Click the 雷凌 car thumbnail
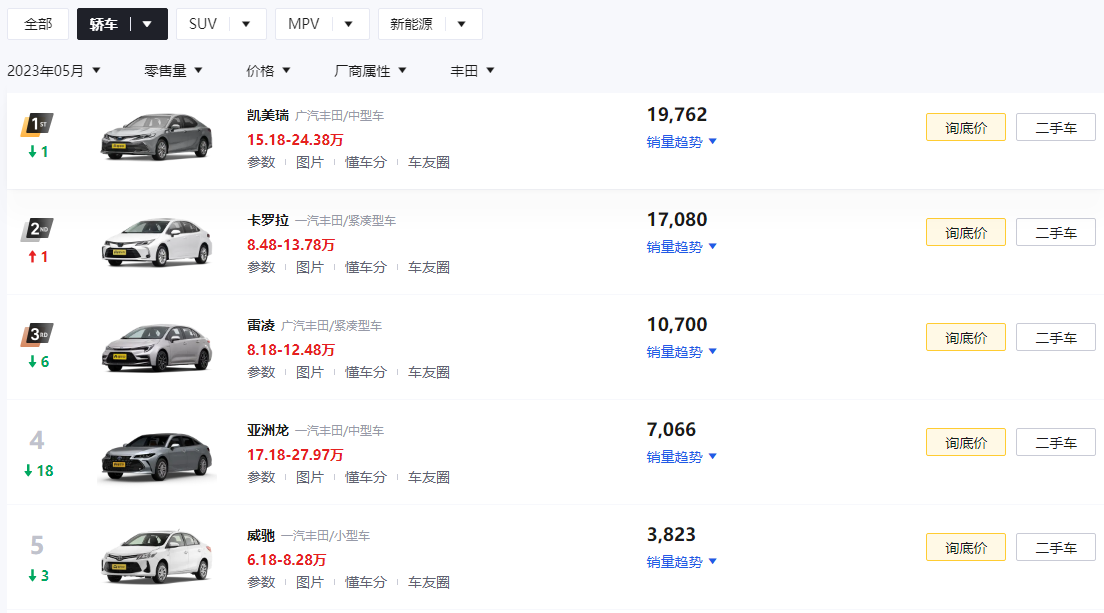Image resolution: width=1104 pixels, height=613 pixels. coord(156,347)
